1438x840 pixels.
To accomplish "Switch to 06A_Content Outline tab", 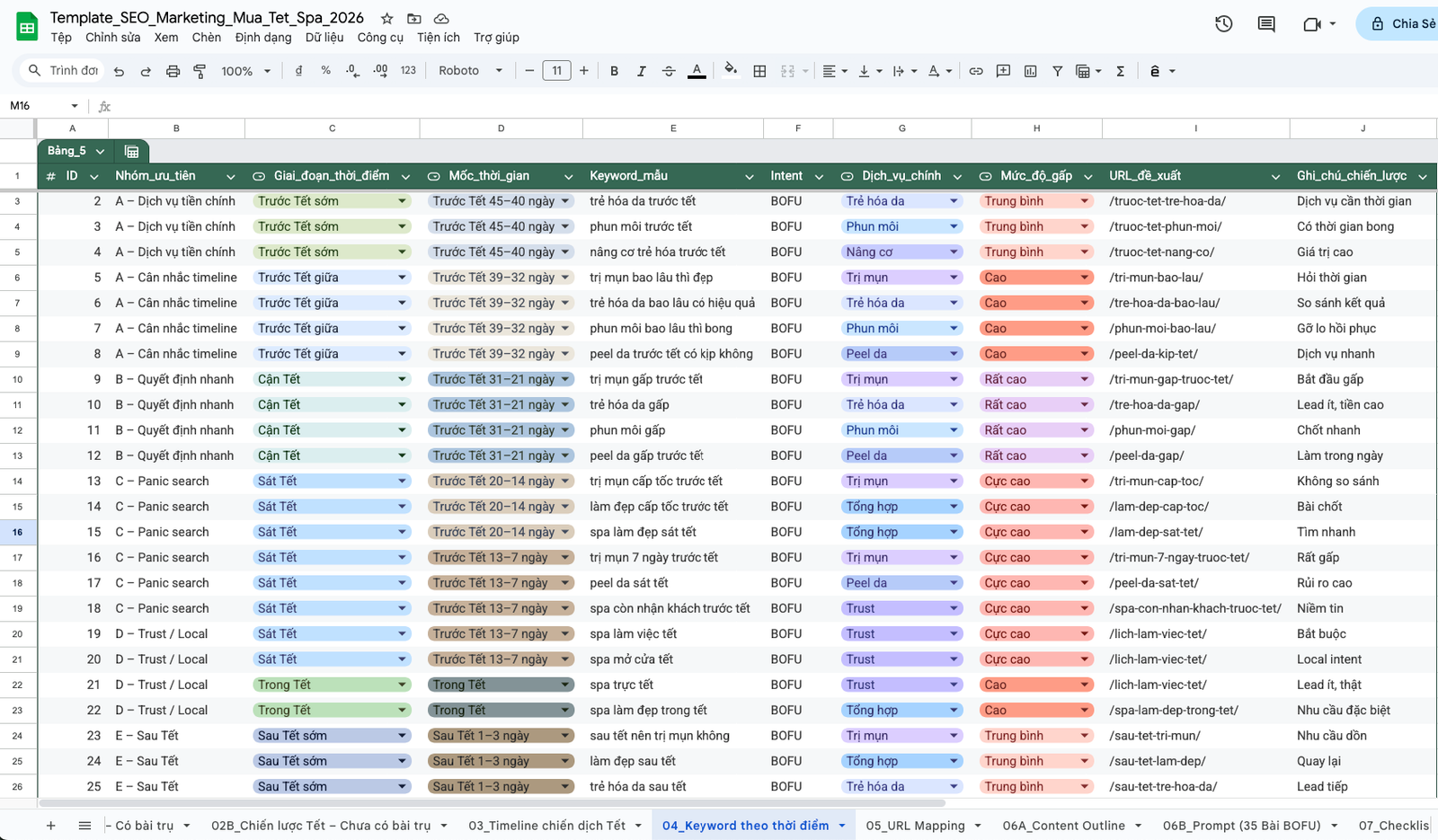I will point(1063,826).
